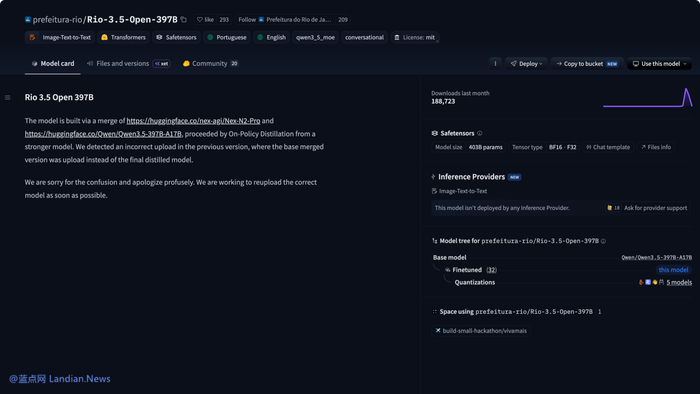Like this model with the heart button
Viewport: 700px width, 394px height.
[205, 20]
